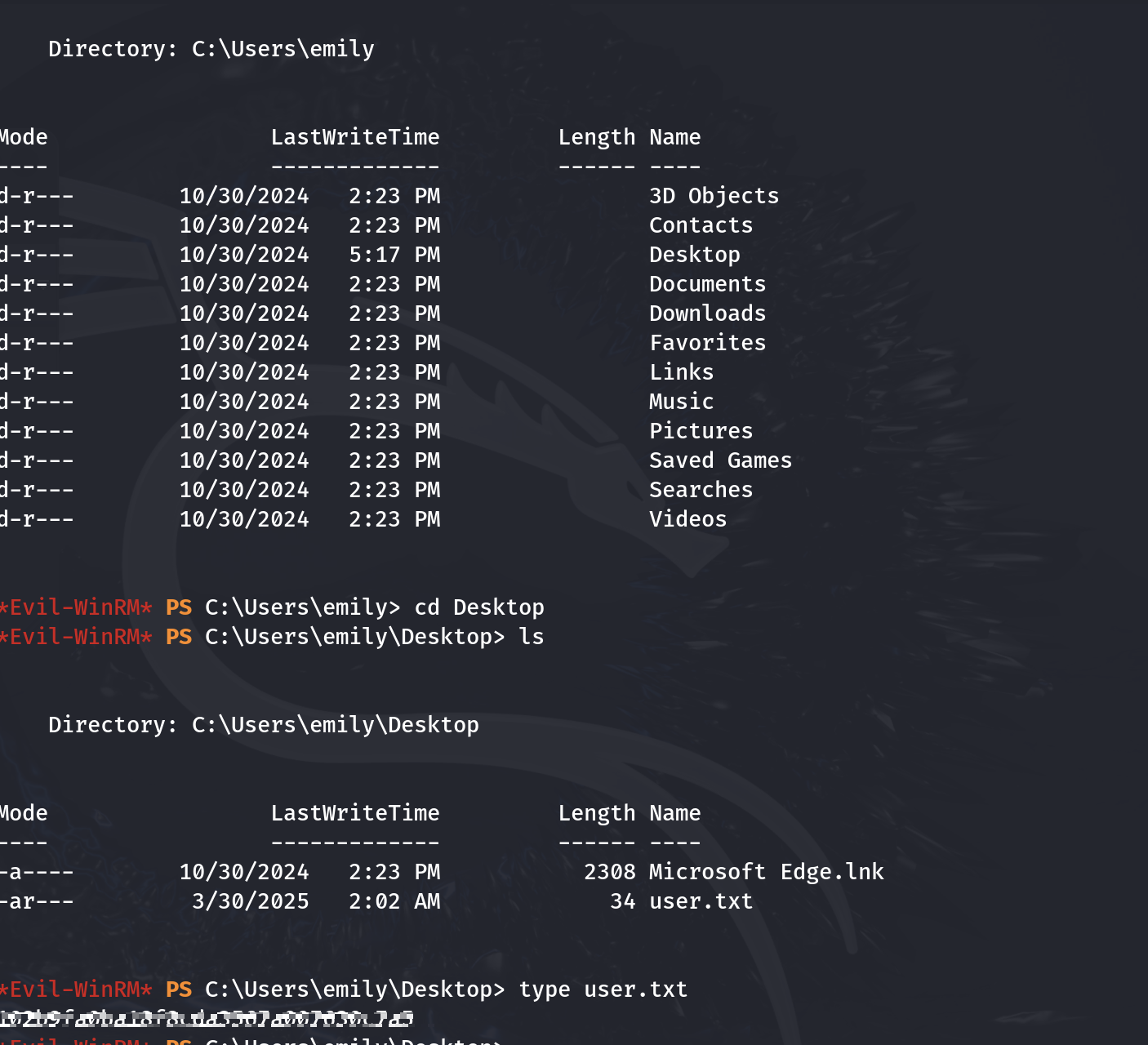Click the Videos folder name
The width and height of the screenshot is (1148, 1045).
point(687,519)
